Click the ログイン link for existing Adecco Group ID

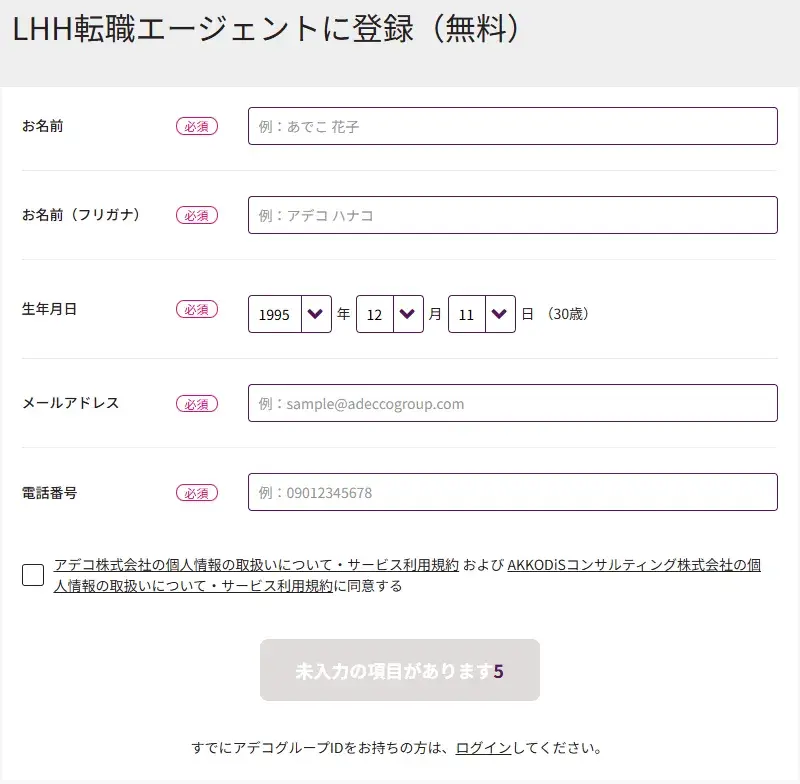coord(484,746)
